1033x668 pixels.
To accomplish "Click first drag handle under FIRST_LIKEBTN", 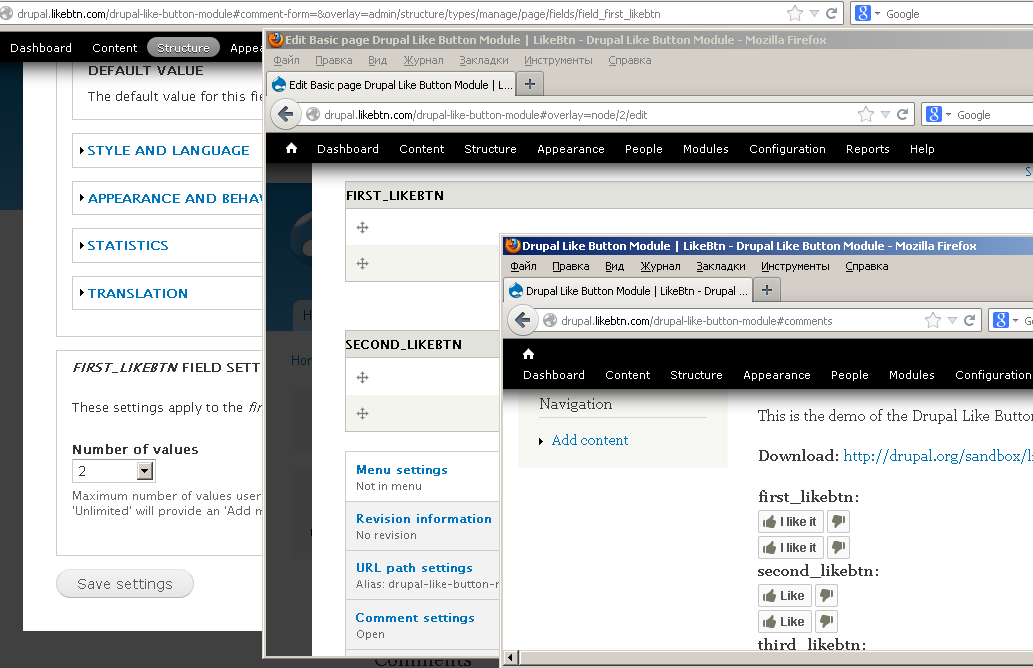I will tap(362, 228).
